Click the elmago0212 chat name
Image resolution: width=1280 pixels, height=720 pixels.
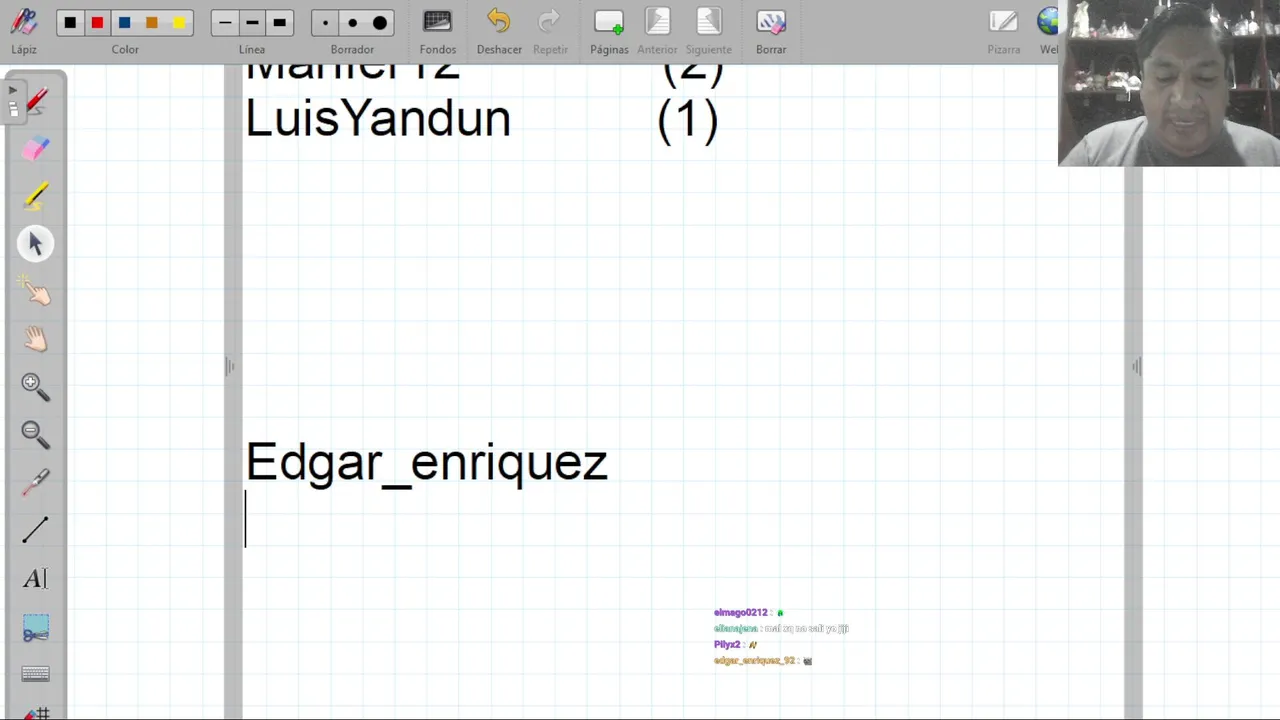[741, 613]
